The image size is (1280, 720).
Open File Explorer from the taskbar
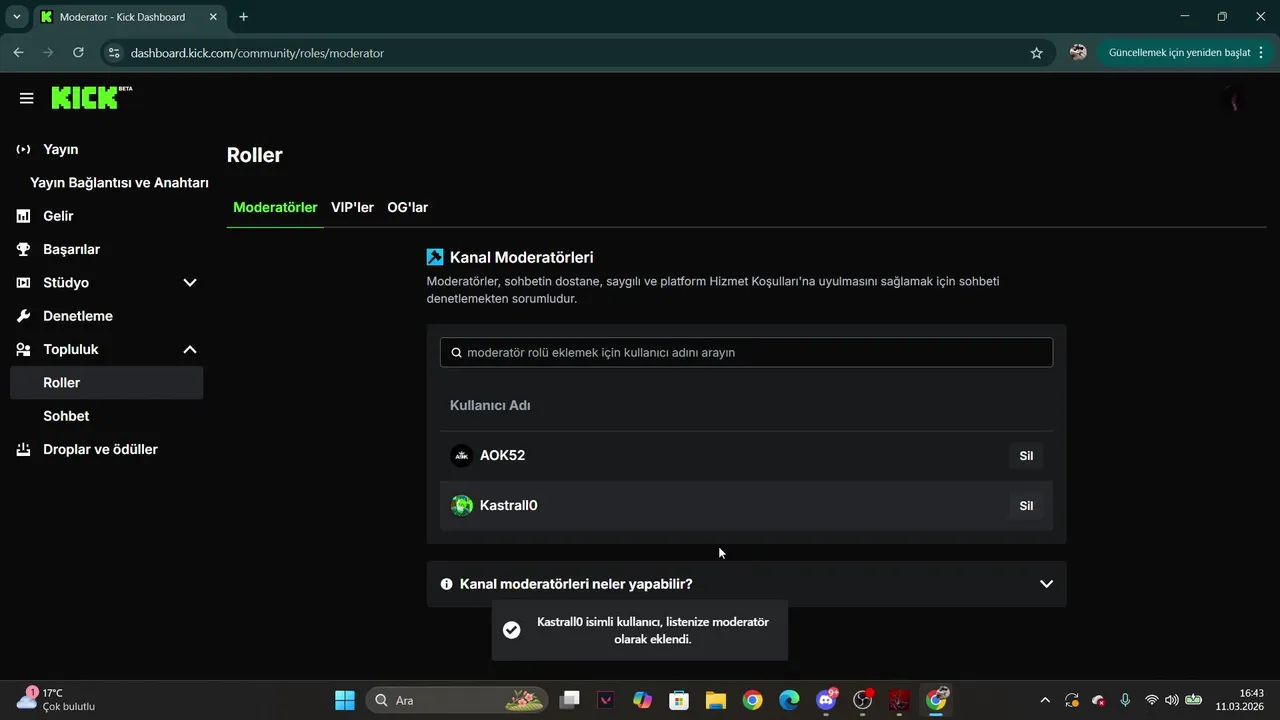(x=715, y=700)
